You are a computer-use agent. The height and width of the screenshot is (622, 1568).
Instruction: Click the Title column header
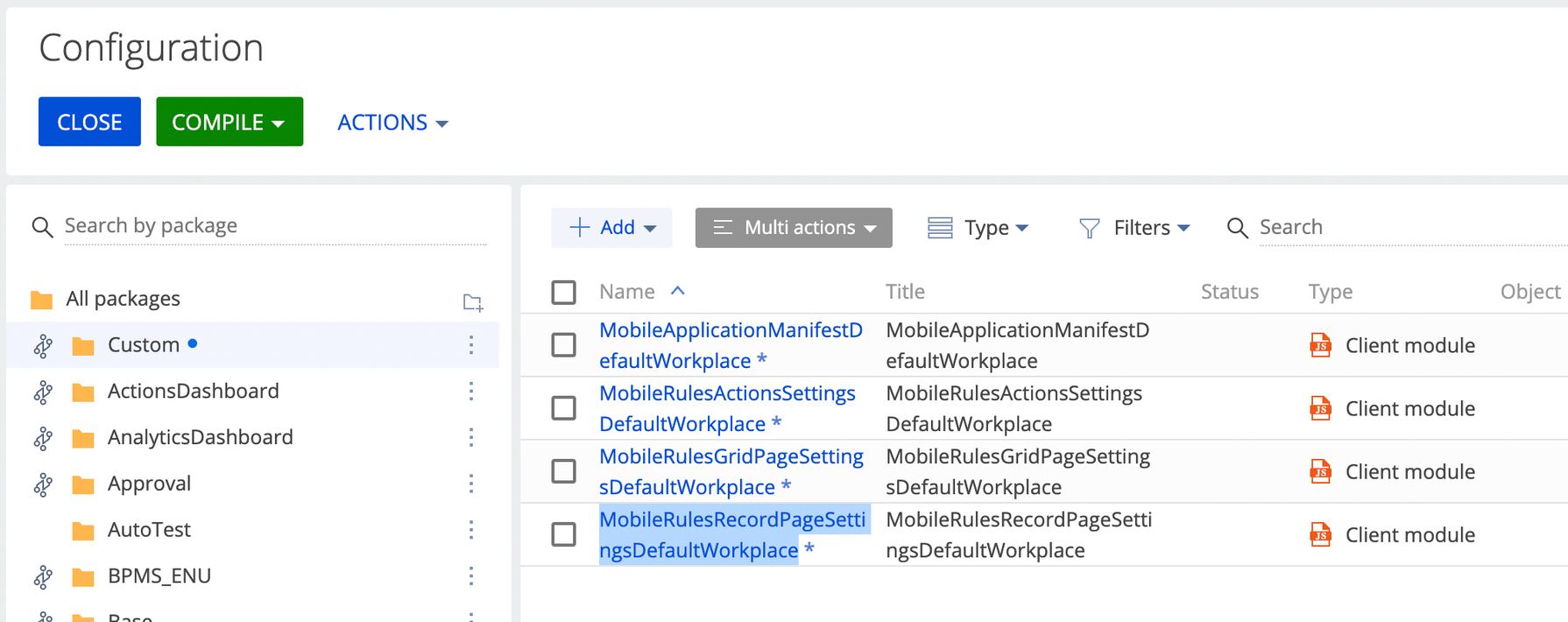click(905, 292)
